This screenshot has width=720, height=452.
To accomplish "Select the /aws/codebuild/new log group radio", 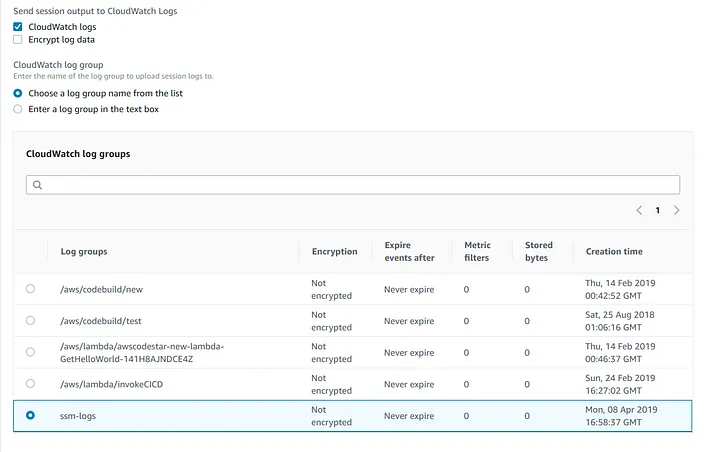I will 30,289.
